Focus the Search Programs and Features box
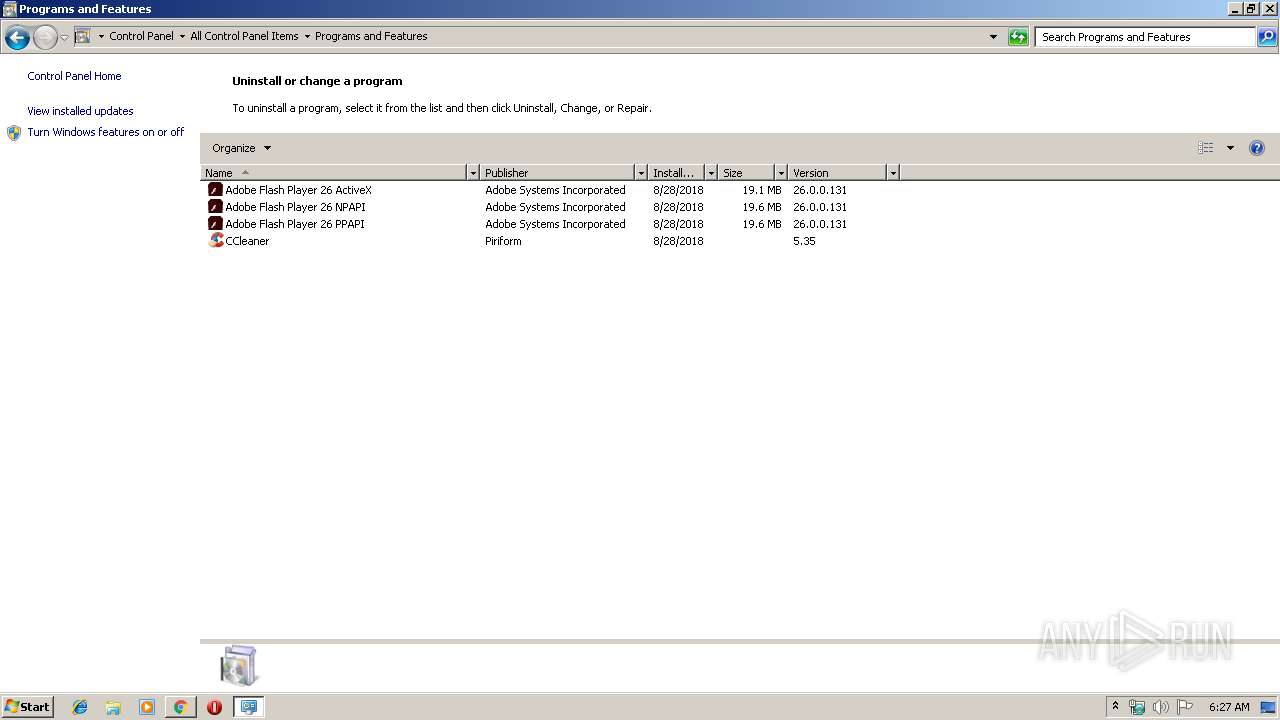 click(x=1145, y=37)
